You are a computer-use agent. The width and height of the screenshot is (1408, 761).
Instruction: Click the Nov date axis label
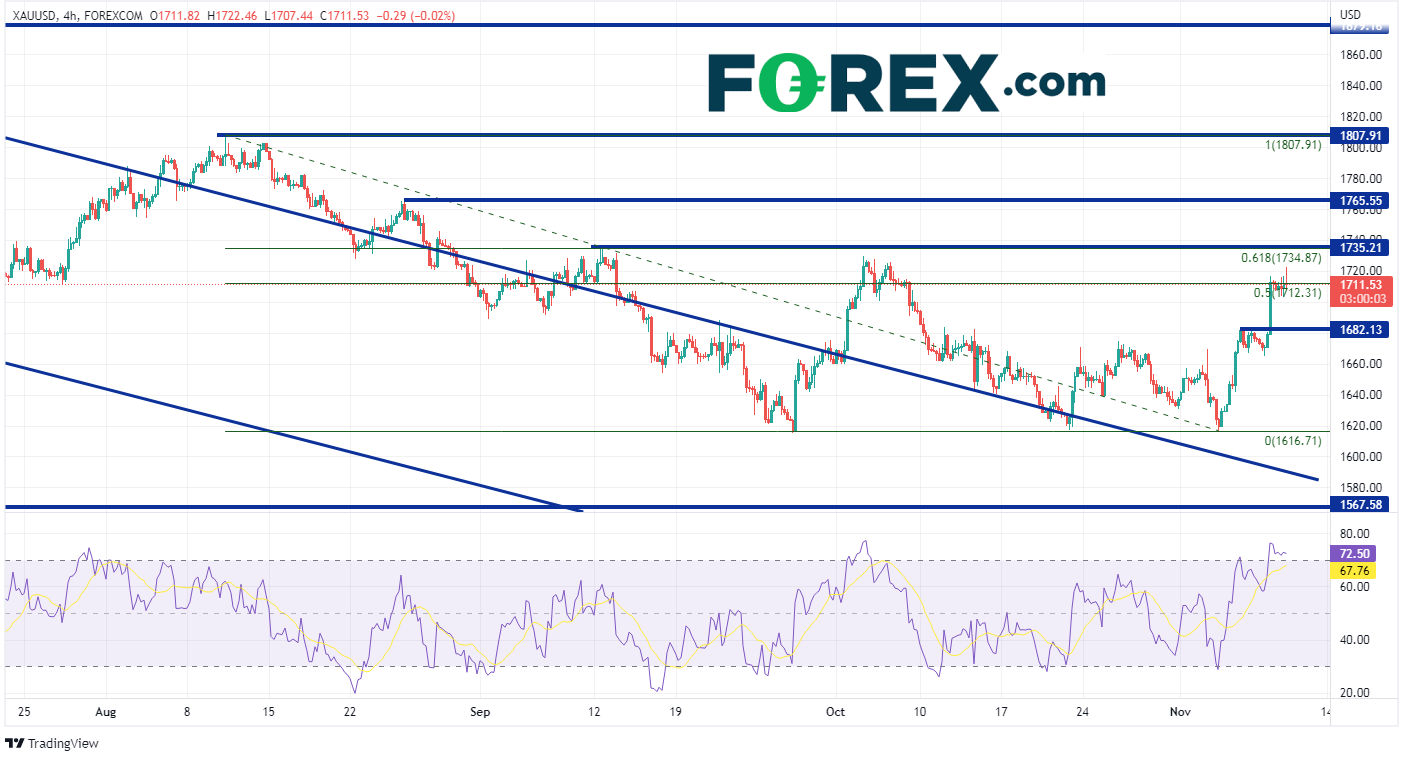pos(1181,712)
